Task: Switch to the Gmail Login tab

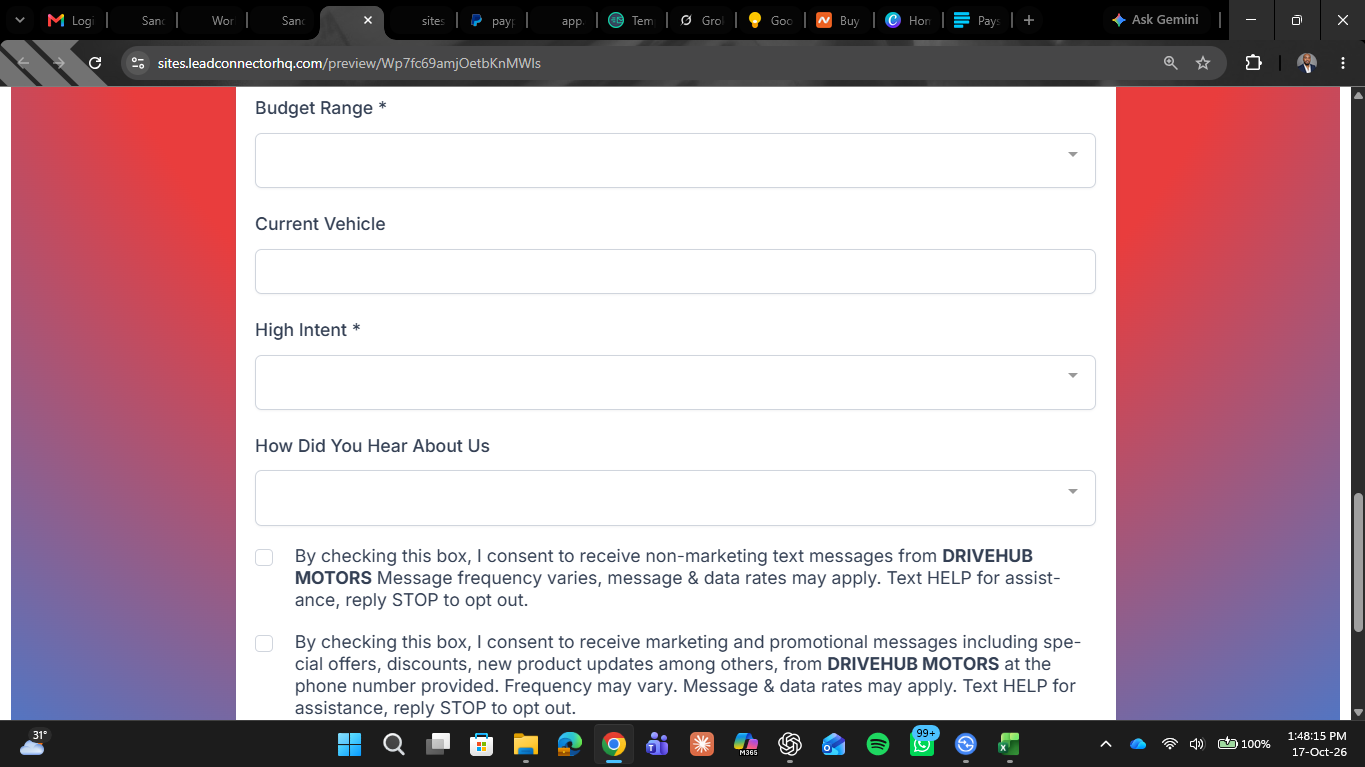Action: (x=70, y=20)
